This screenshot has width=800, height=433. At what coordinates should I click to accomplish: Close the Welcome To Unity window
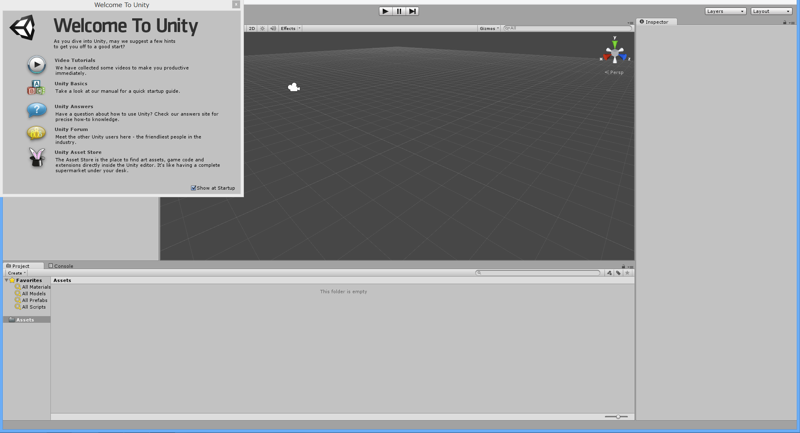pyautogui.click(x=236, y=5)
